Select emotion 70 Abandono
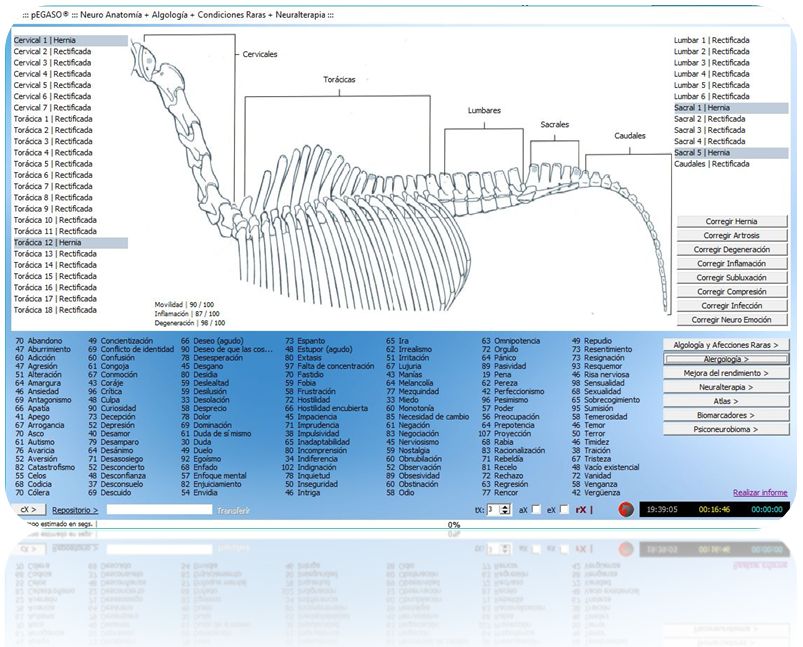The image size is (803, 647). (38, 341)
